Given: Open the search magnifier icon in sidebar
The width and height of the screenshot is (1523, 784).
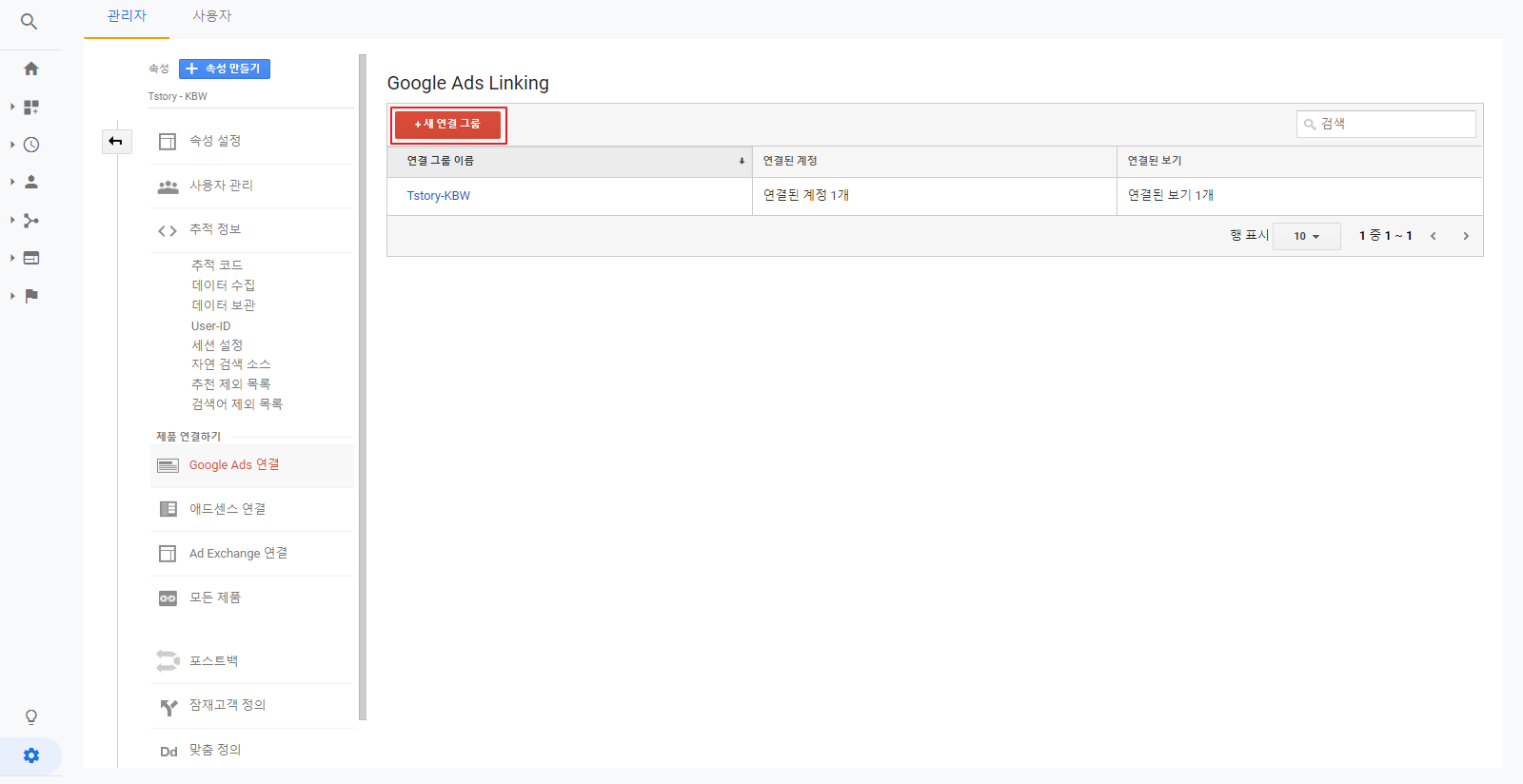Looking at the screenshot, I should pyautogui.click(x=30, y=21).
